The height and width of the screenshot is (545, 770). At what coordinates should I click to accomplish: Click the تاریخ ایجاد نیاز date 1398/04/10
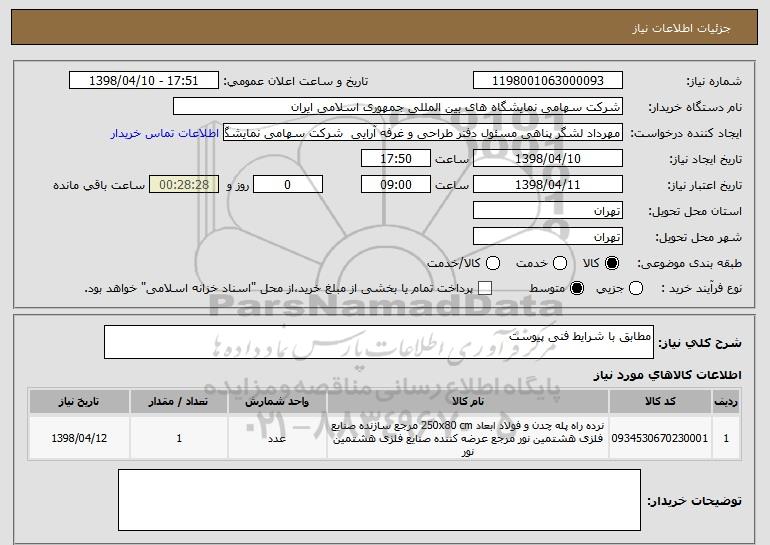click(548, 159)
